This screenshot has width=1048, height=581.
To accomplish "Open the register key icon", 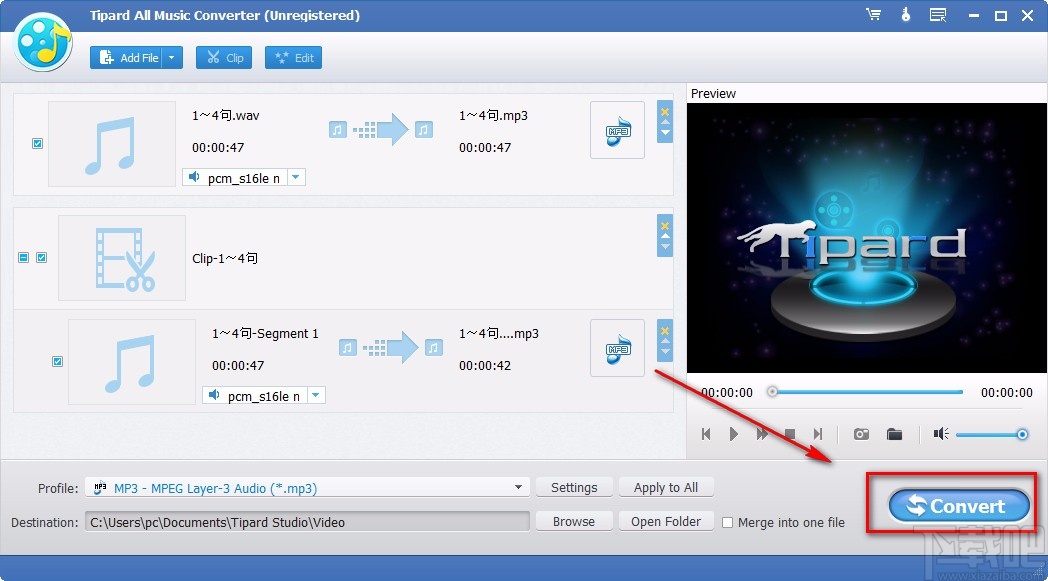I will coord(906,14).
